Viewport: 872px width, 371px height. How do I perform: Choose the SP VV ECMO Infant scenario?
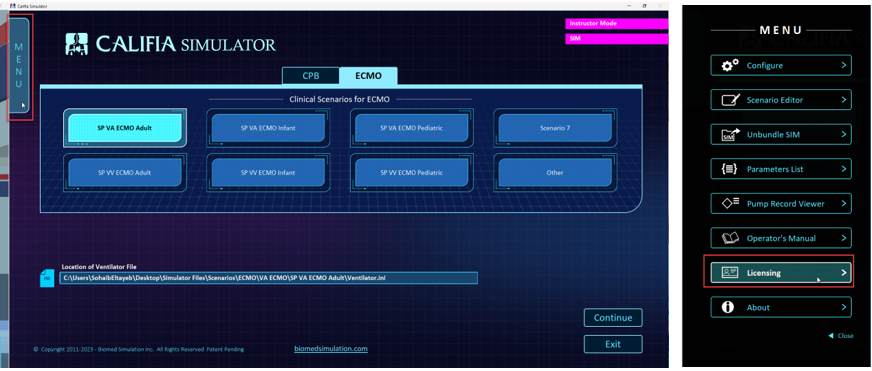point(268,172)
